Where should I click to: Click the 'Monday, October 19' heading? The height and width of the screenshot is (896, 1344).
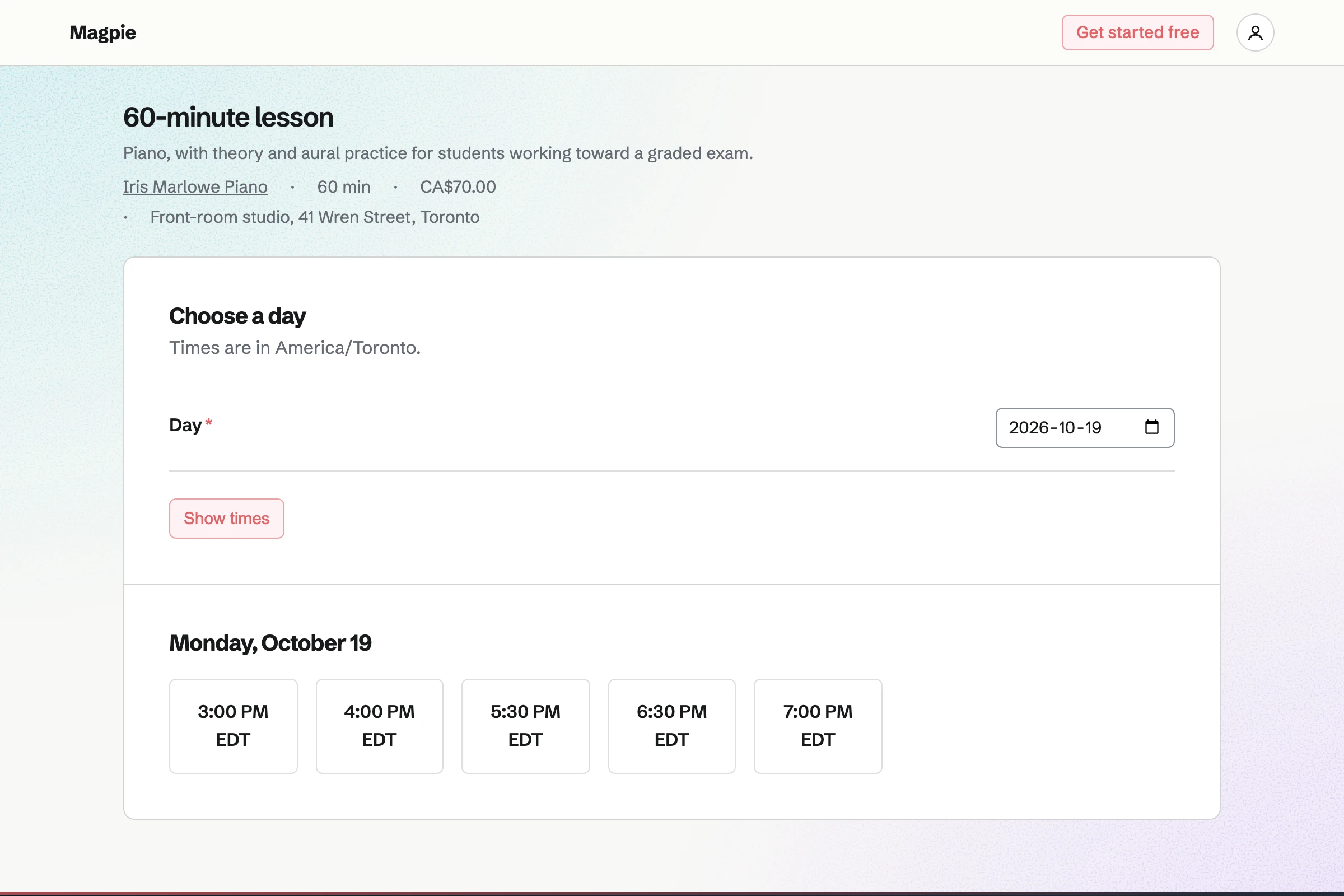click(270, 643)
